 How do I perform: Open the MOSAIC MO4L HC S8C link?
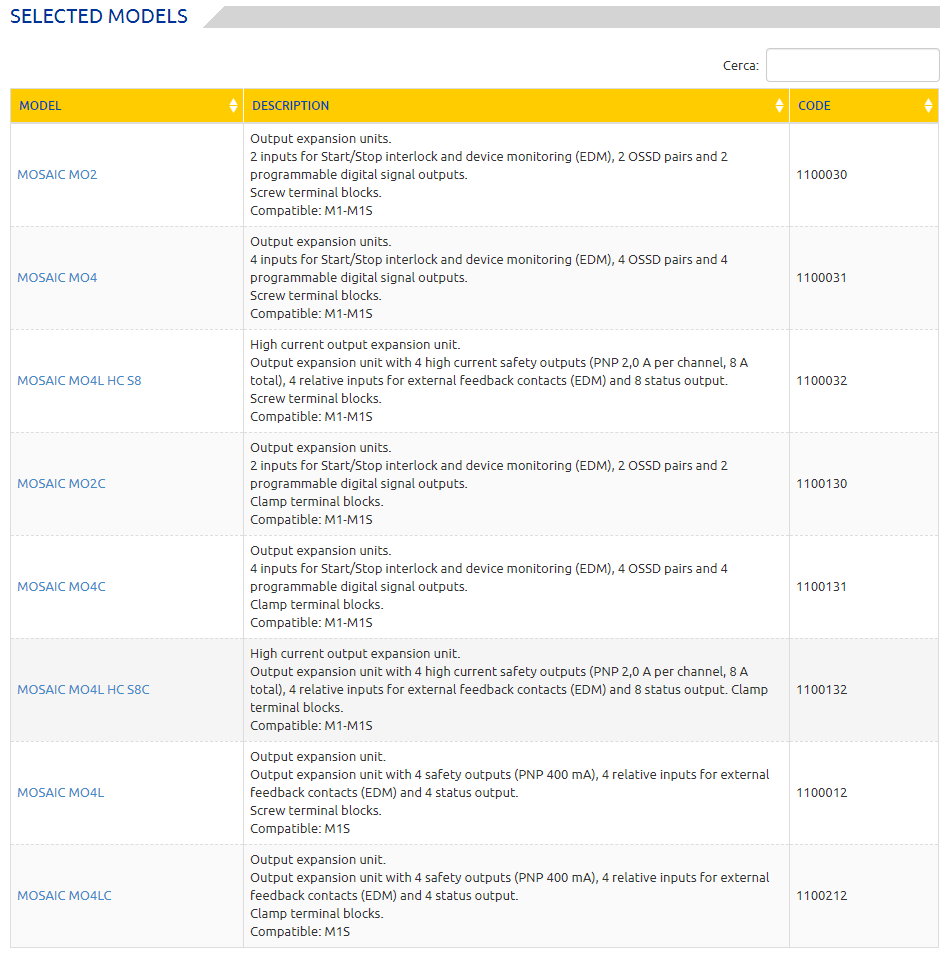(83, 690)
